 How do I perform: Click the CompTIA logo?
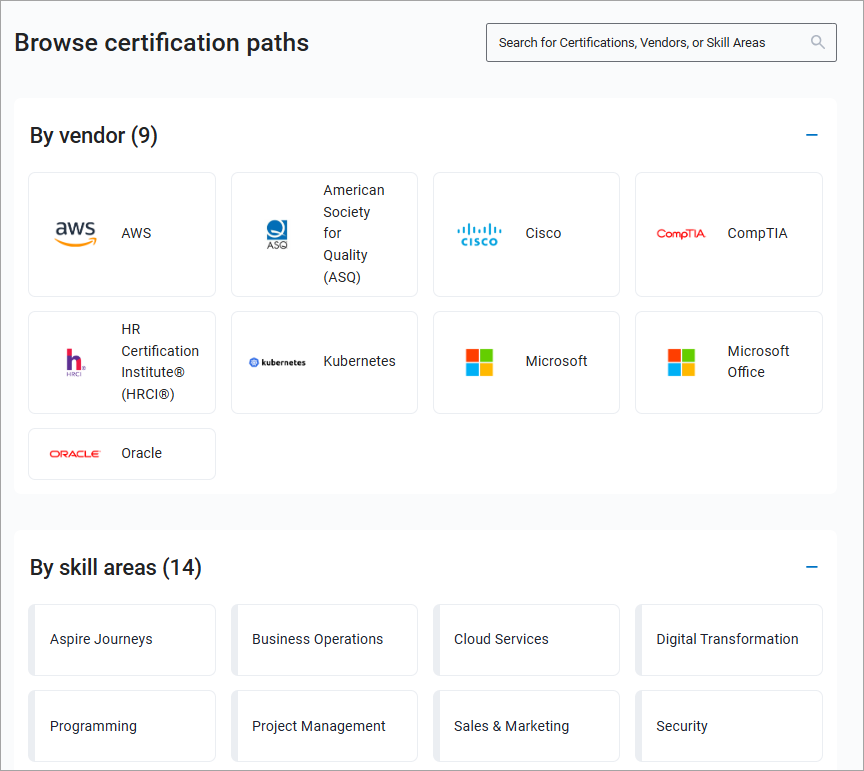[x=681, y=234]
